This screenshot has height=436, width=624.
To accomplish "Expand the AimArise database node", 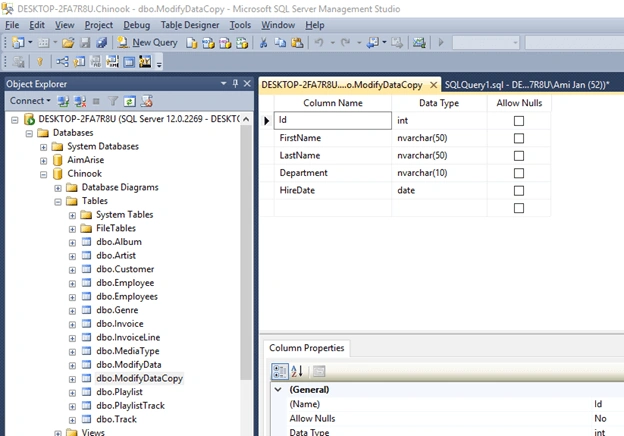I will coord(43,161).
